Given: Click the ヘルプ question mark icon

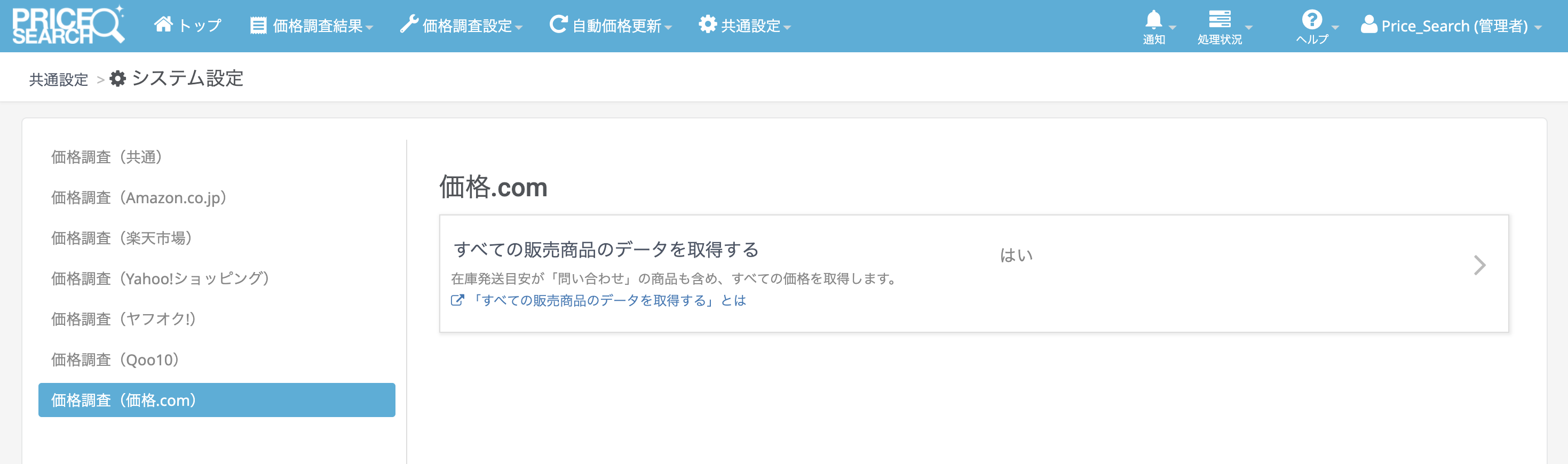Looking at the screenshot, I should coord(1311,20).
